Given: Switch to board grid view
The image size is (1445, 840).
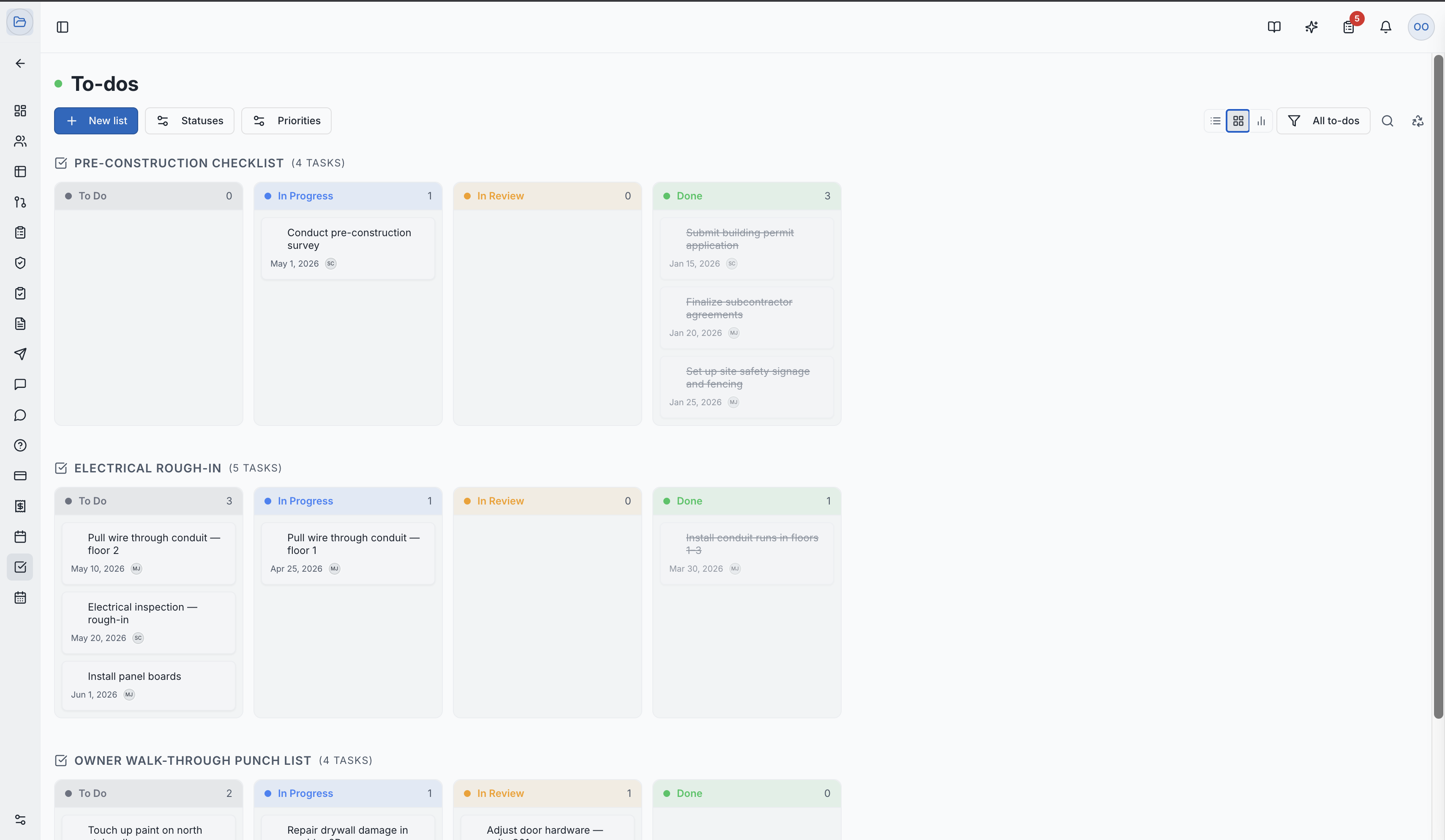Looking at the screenshot, I should click(1238, 121).
